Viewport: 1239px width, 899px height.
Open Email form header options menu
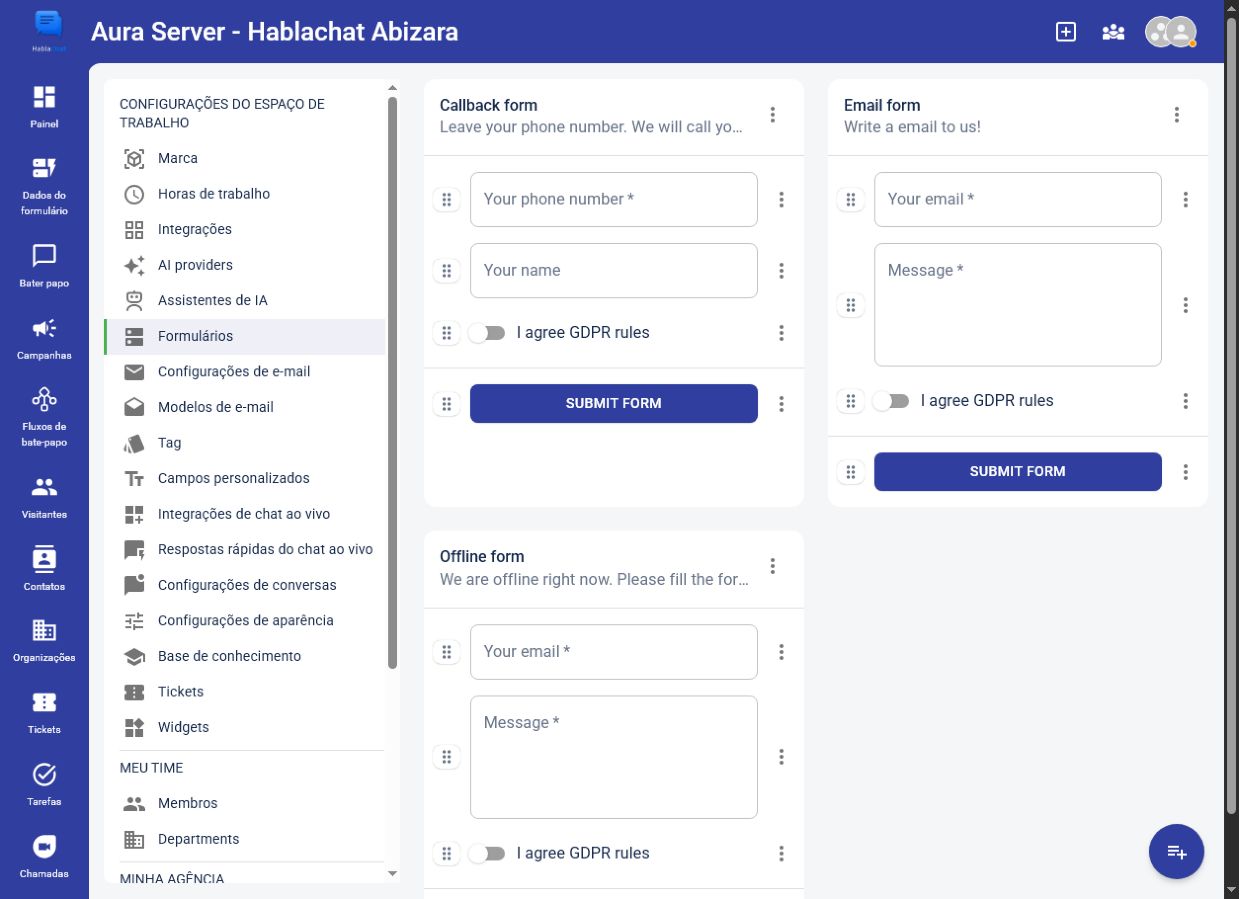point(1177,115)
